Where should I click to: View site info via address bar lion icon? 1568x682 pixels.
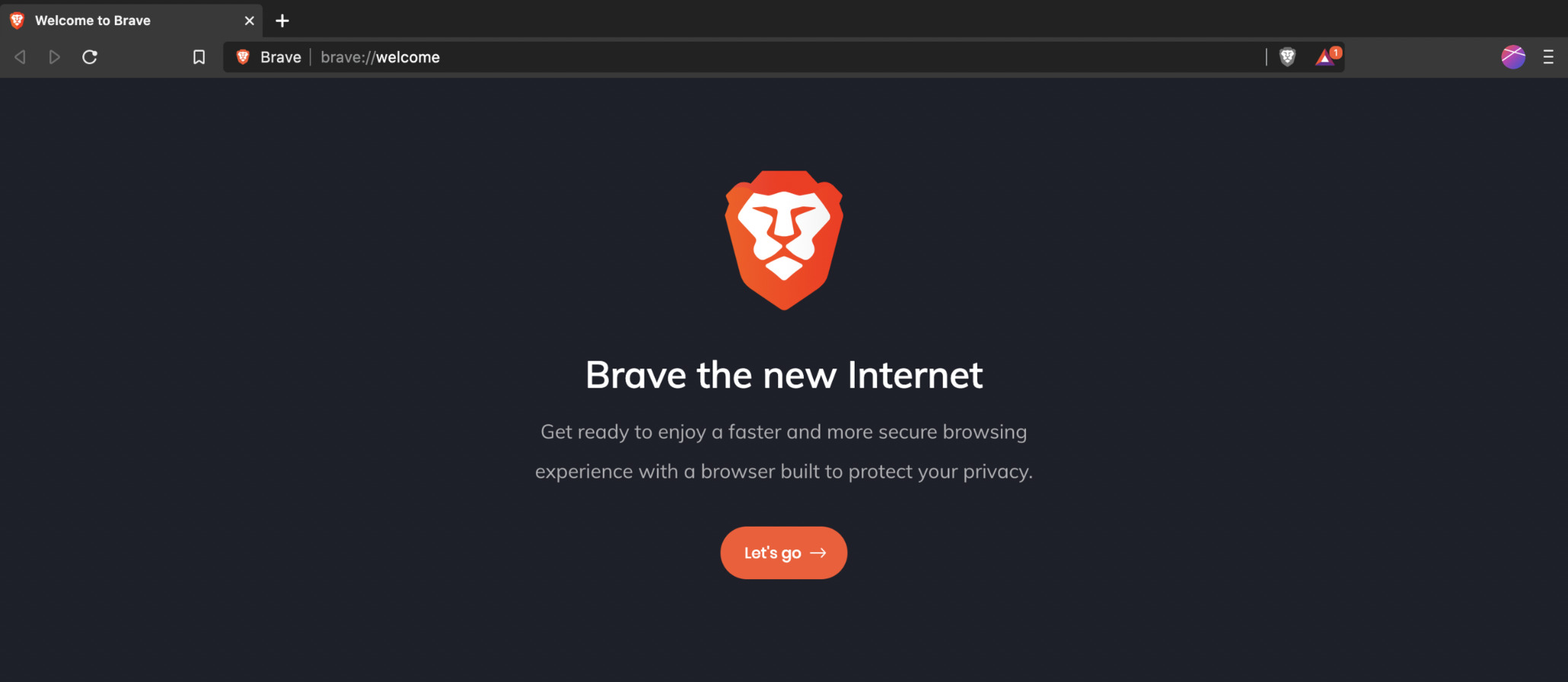point(243,57)
